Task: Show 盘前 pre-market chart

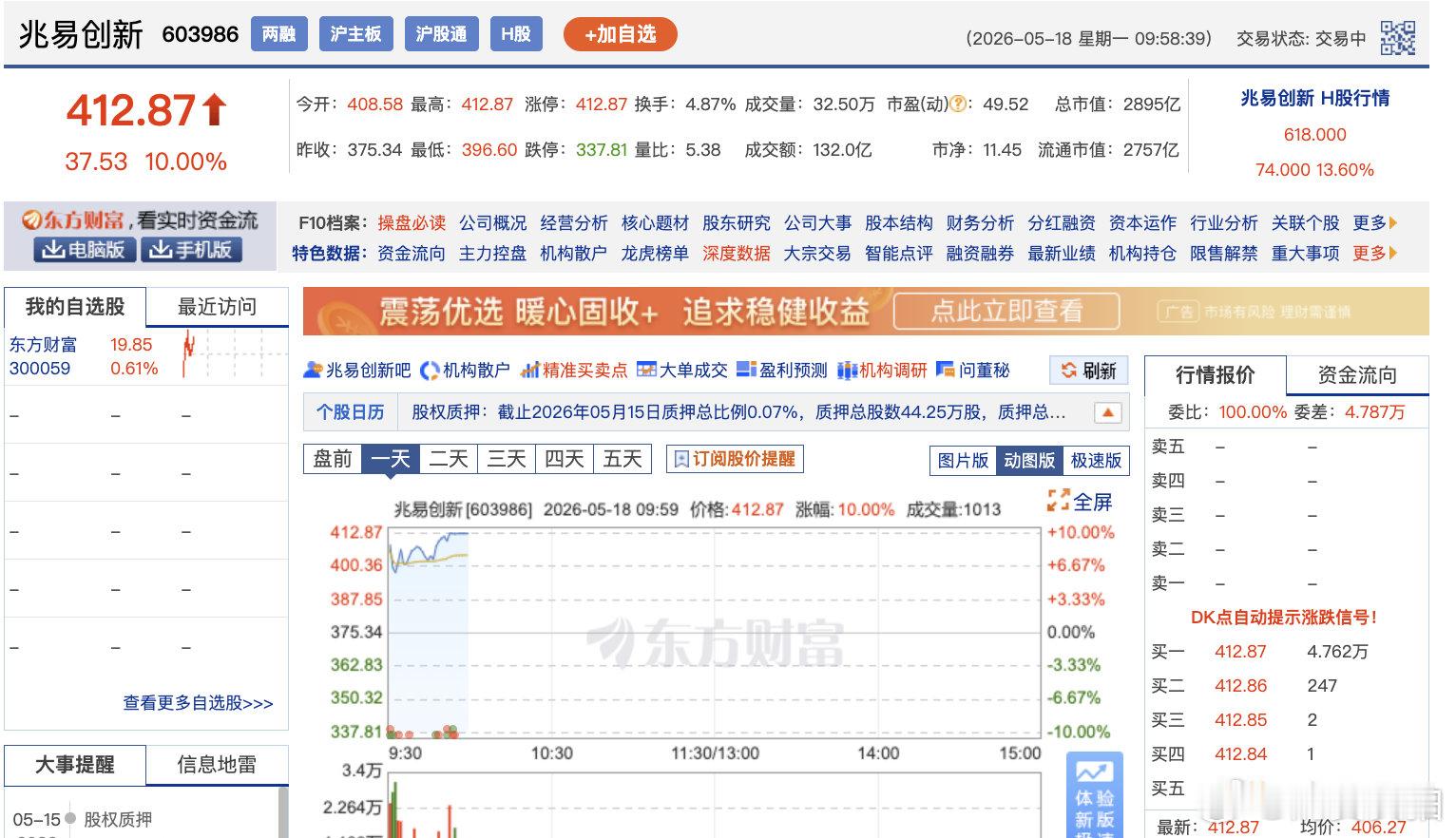Action: tap(333, 459)
